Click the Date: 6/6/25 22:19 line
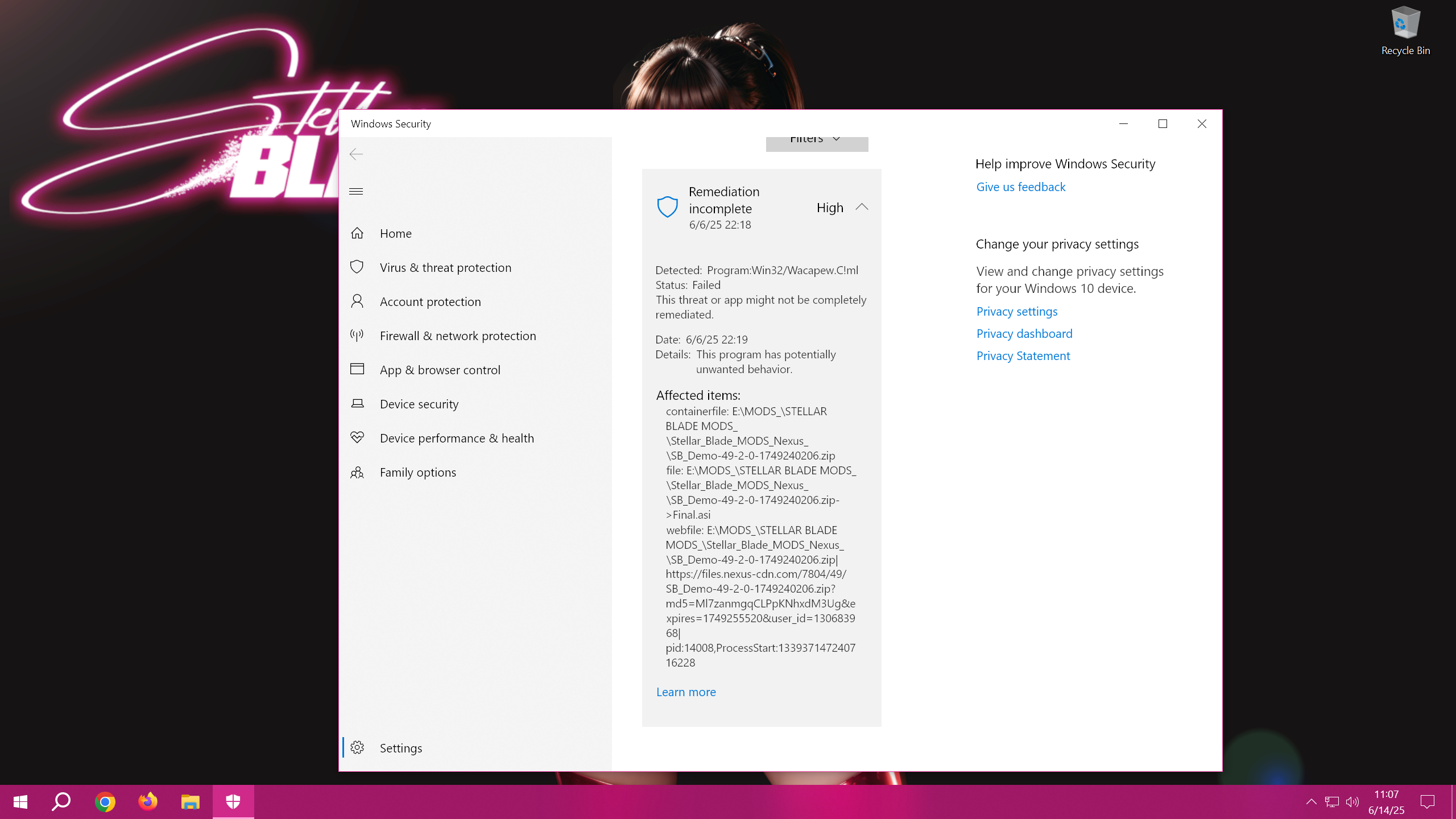 [701, 340]
